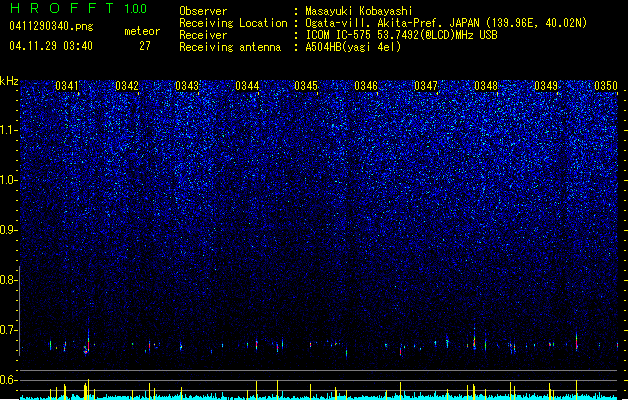The height and width of the screenshot is (400, 629).
Task: Click the date stamp 04.11.29 03:40
Action: coord(51,46)
